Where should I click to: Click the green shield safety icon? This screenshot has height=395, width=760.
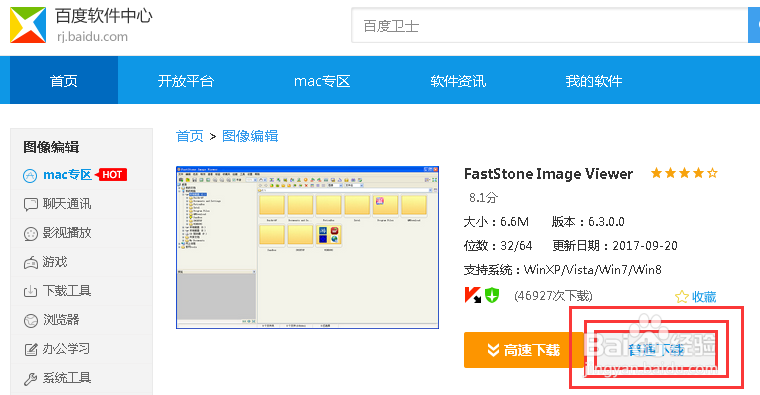click(x=492, y=295)
